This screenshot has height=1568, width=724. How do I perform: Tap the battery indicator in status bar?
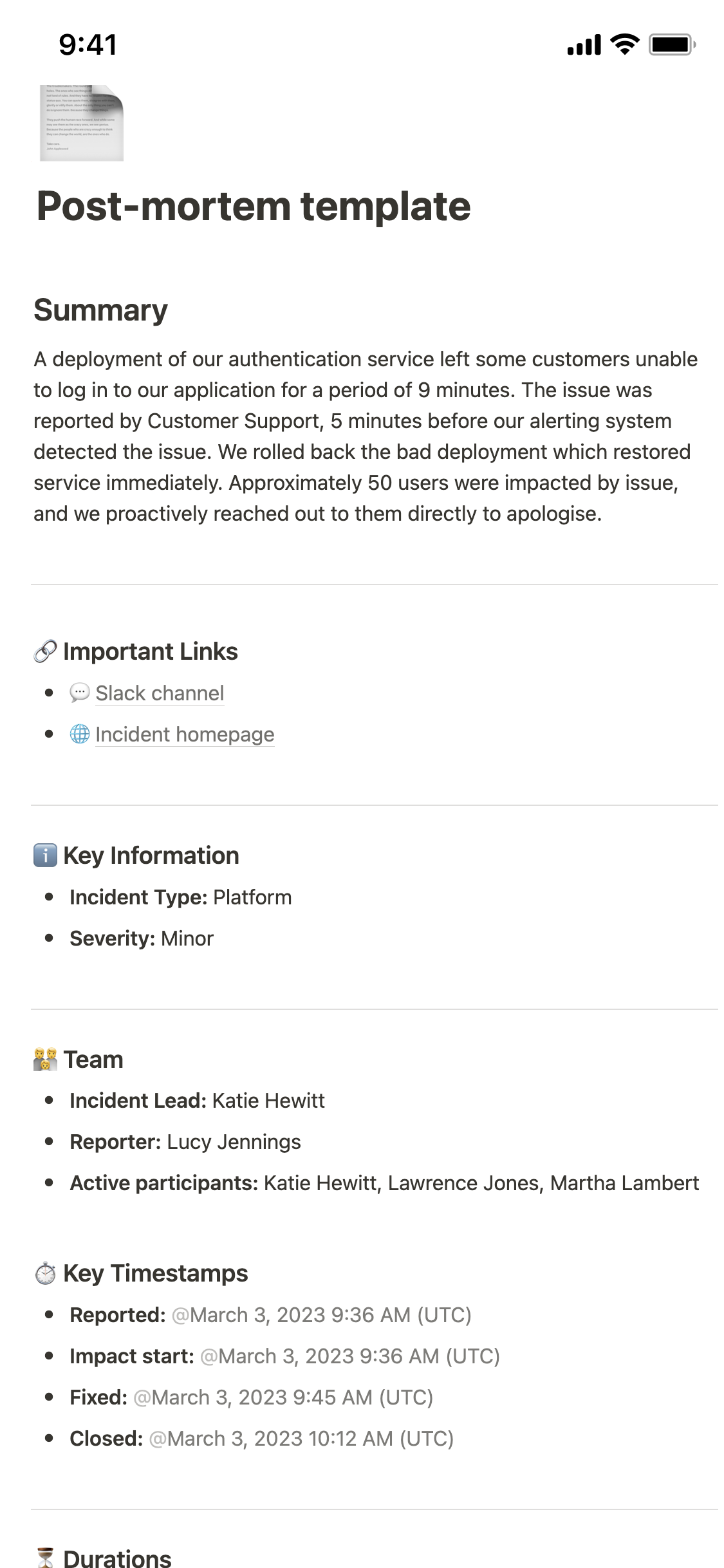[671, 44]
